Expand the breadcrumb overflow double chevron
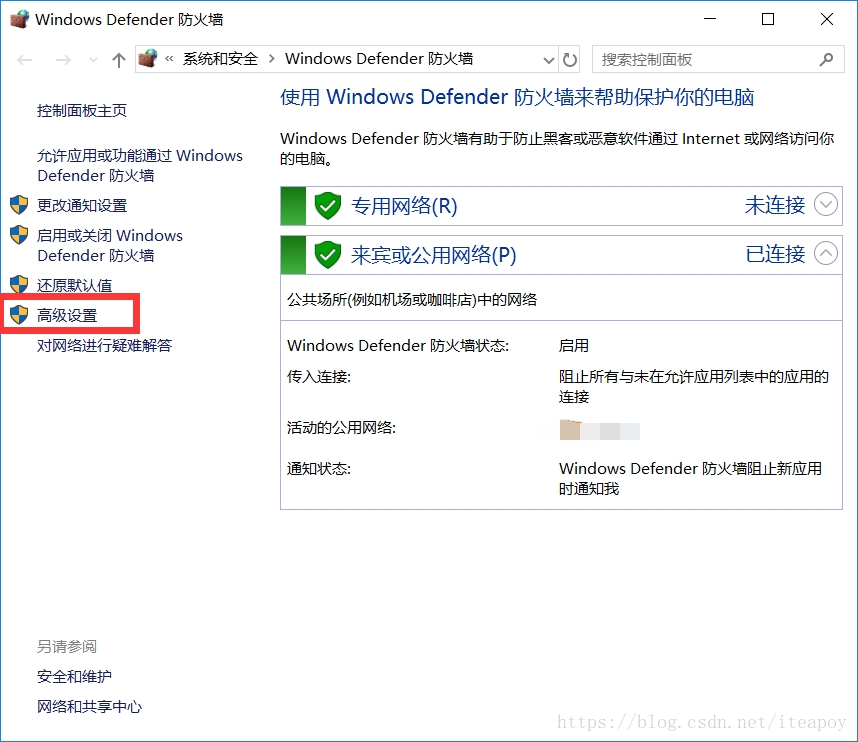The image size is (858, 742). [x=169, y=59]
